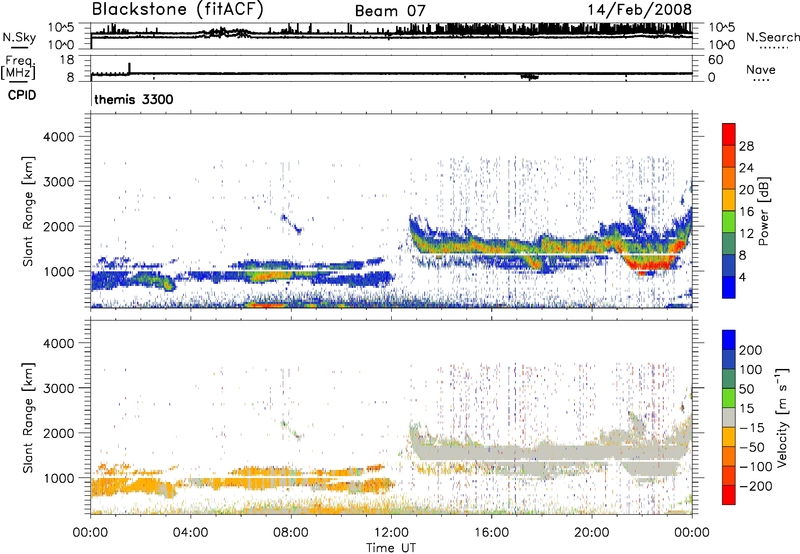This screenshot has width=800, height=554.
Task: Click the "16:00" time tick label
Action: coord(491,533)
